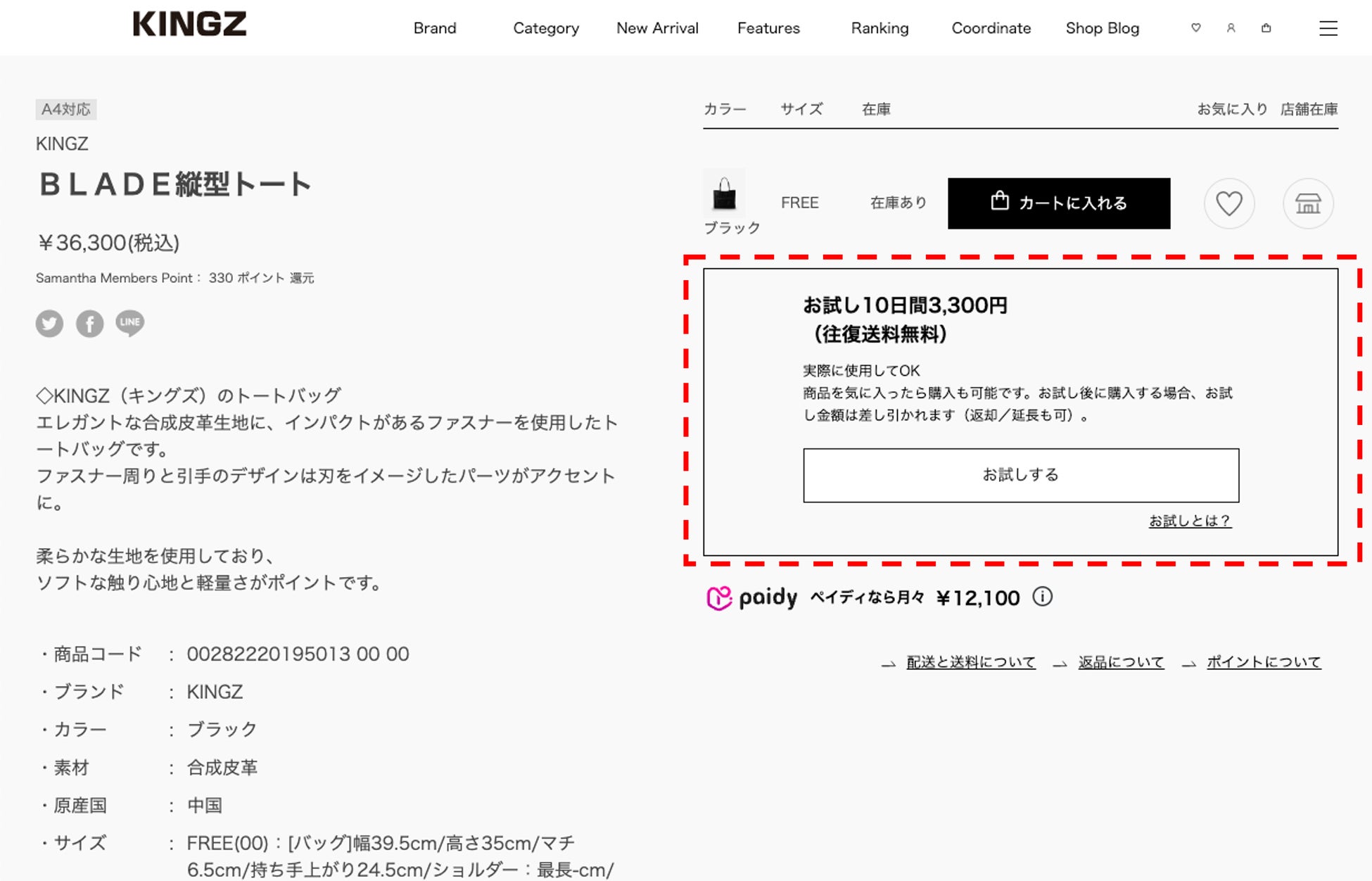Click the KINGZ logo
Image resolution: width=1372 pixels, height=881 pixels.
pyautogui.click(x=190, y=25)
